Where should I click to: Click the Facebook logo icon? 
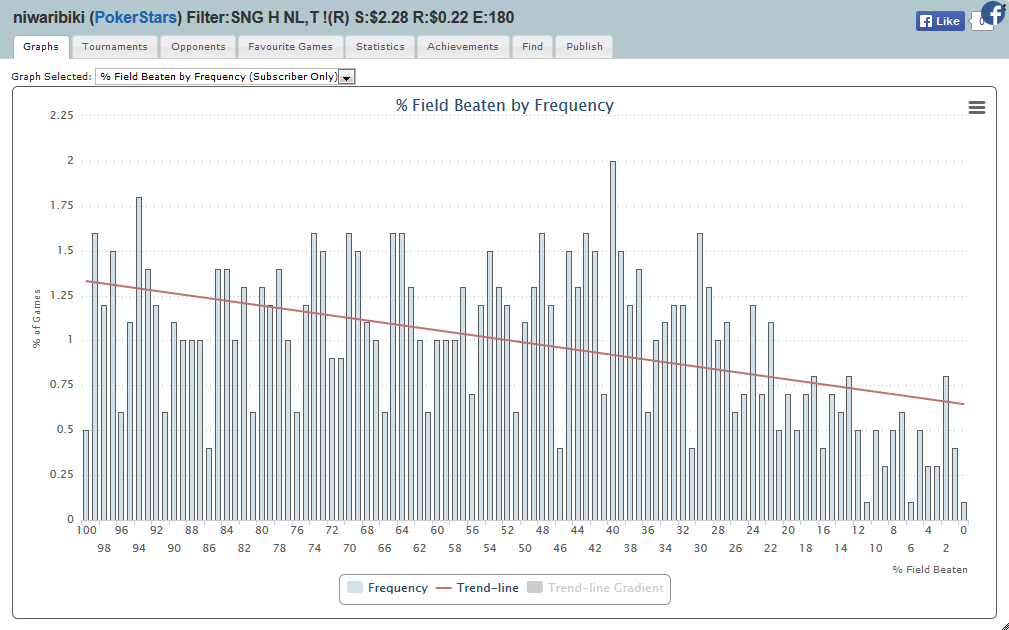click(x=994, y=13)
